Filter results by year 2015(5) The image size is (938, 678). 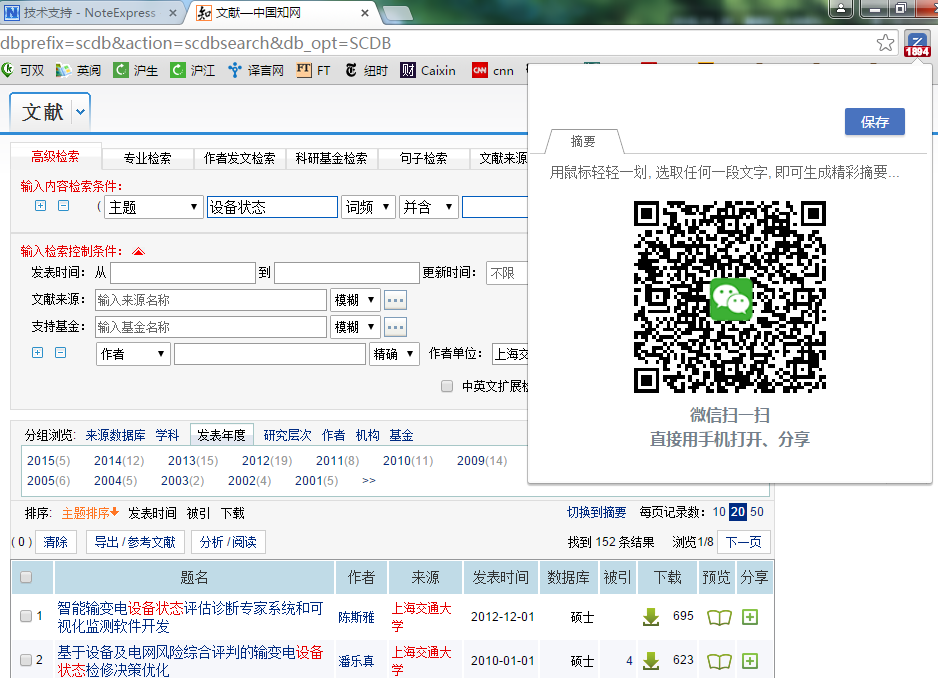point(48,461)
